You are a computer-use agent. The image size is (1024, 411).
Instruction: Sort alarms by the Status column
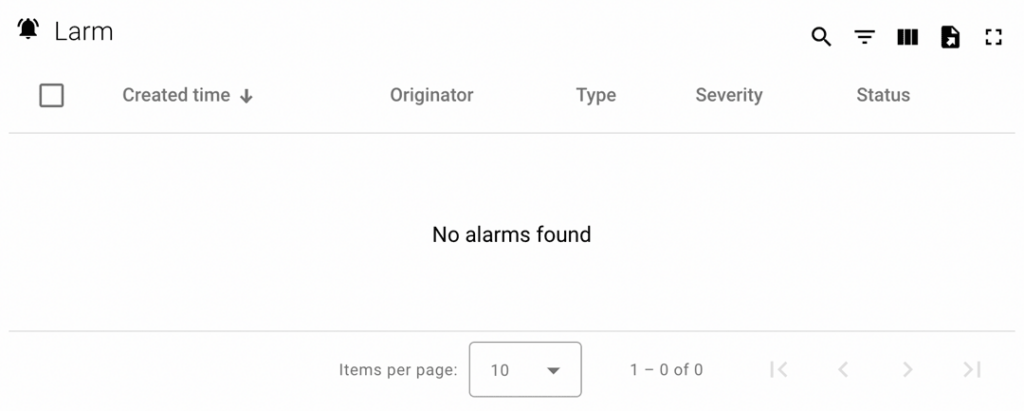(x=883, y=96)
